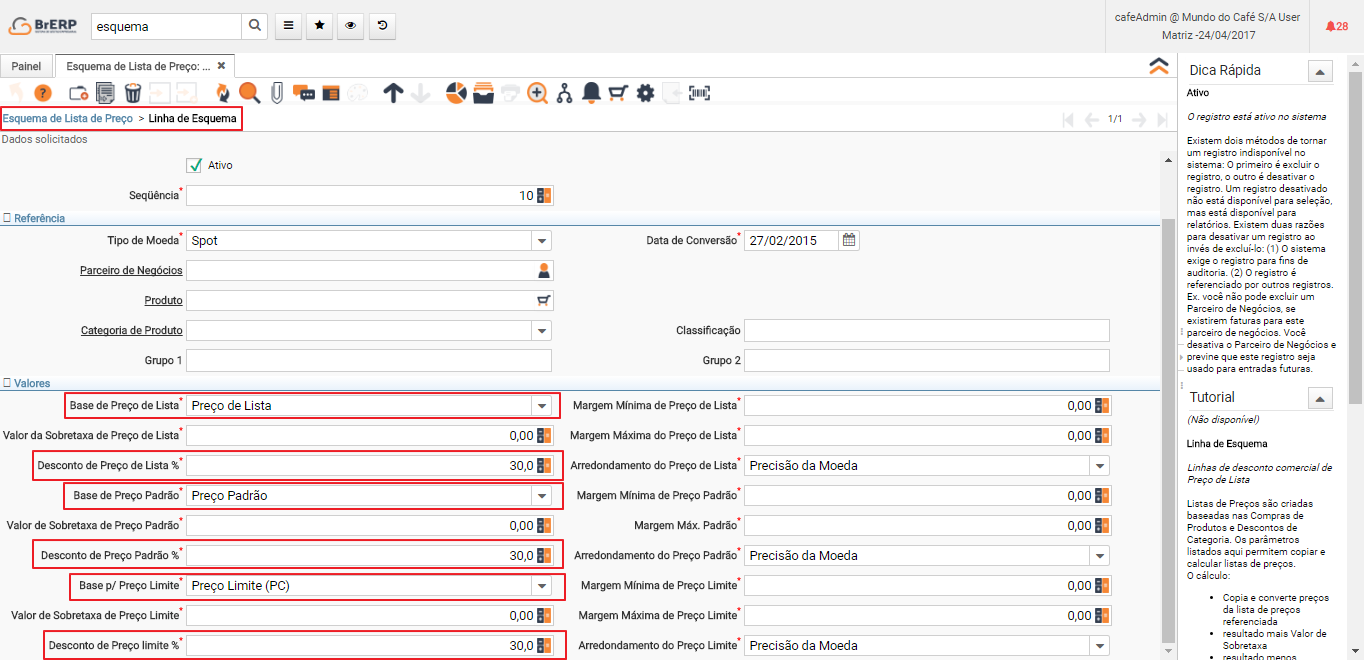Open the Data de Conversão calendar picker
Screen dimensions: 1364x660
coord(849,240)
